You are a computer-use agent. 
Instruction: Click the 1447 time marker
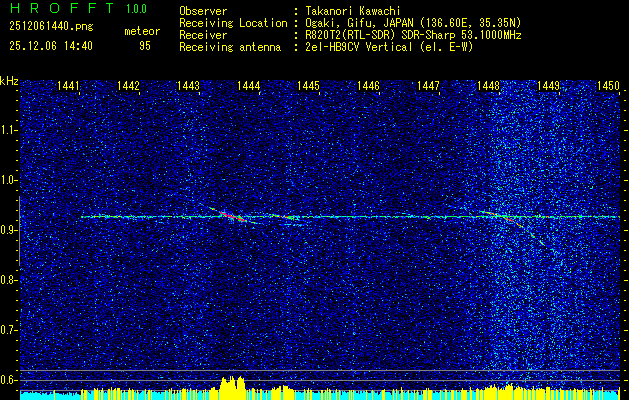pyautogui.click(x=428, y=85)
